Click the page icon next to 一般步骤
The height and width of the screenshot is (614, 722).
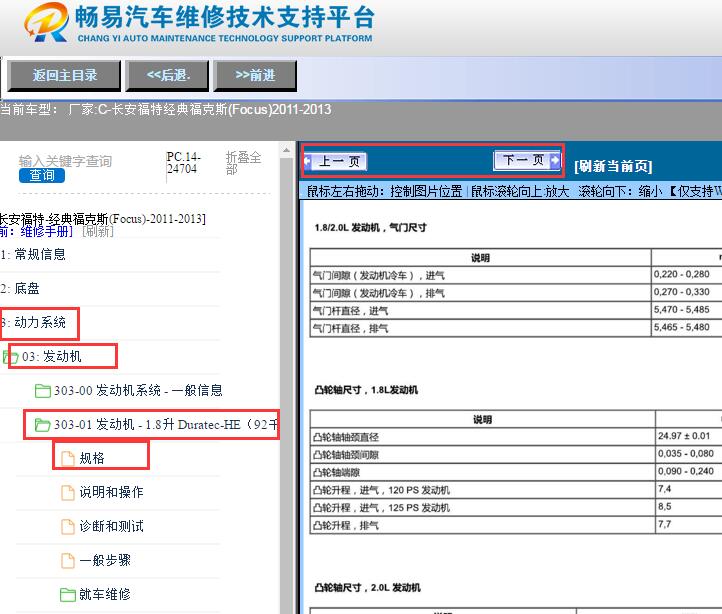(x=68, y=561)
